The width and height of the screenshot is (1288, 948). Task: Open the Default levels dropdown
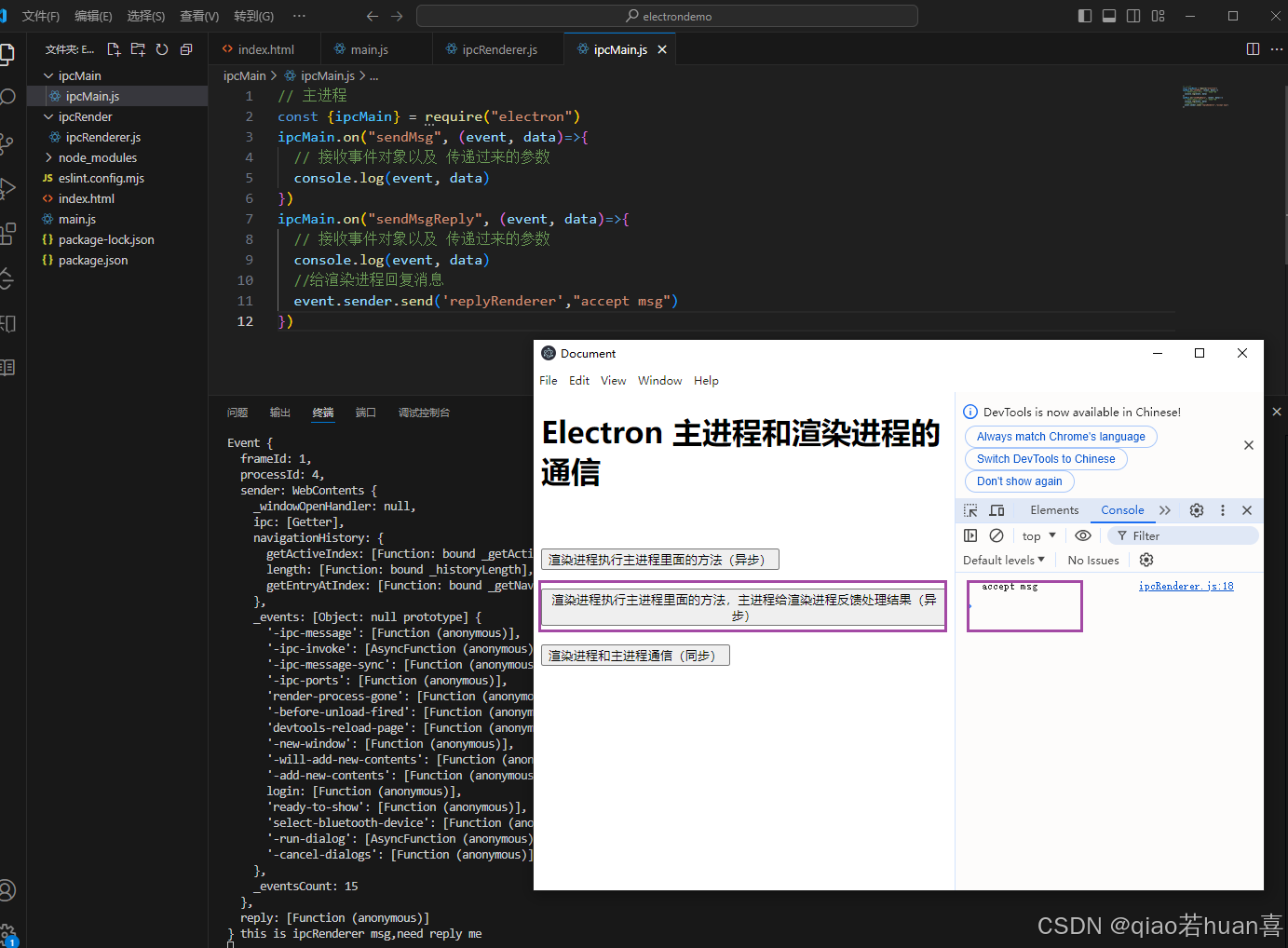[x=1004, y=560]
